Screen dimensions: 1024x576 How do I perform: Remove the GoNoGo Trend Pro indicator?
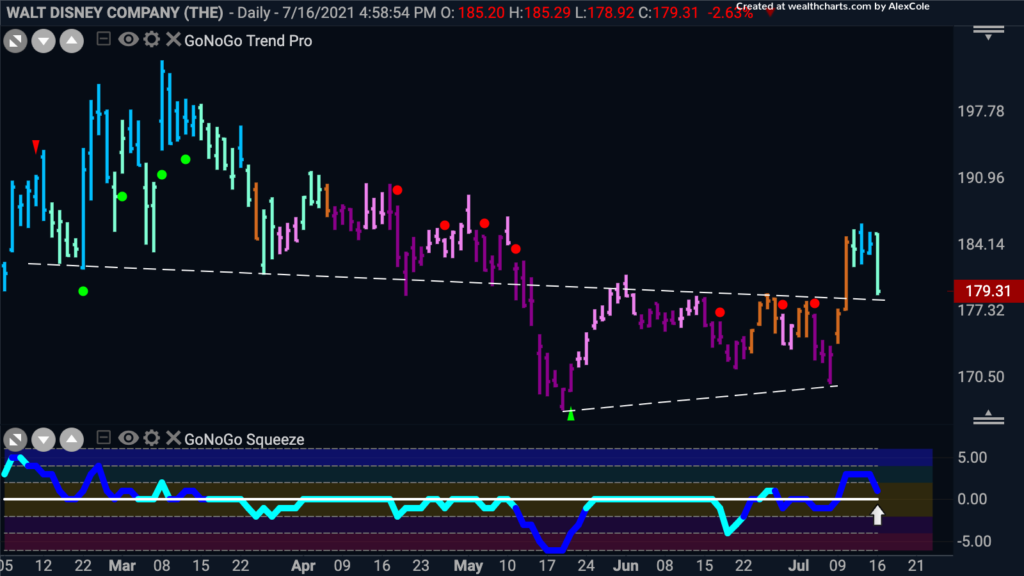click(173, 40)
